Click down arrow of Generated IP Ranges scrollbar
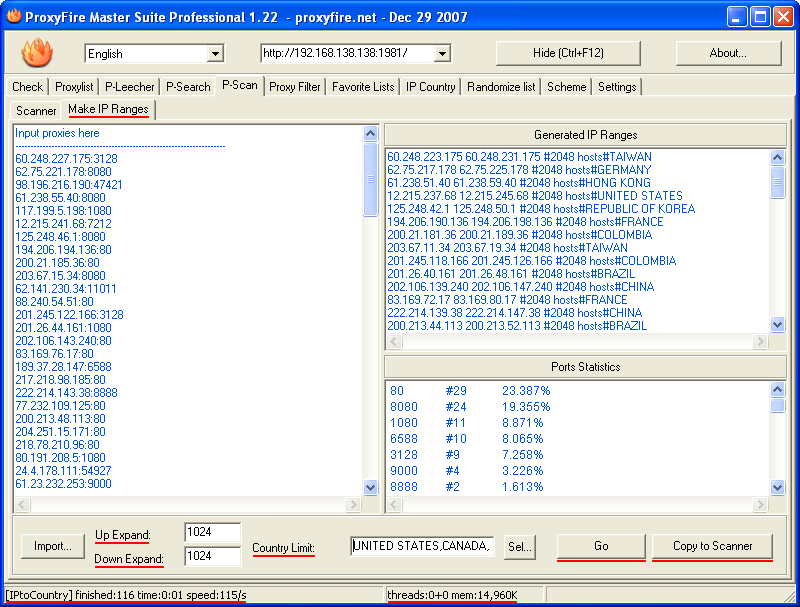The height and width of the screenshot is (607, 800). [777, 324]
